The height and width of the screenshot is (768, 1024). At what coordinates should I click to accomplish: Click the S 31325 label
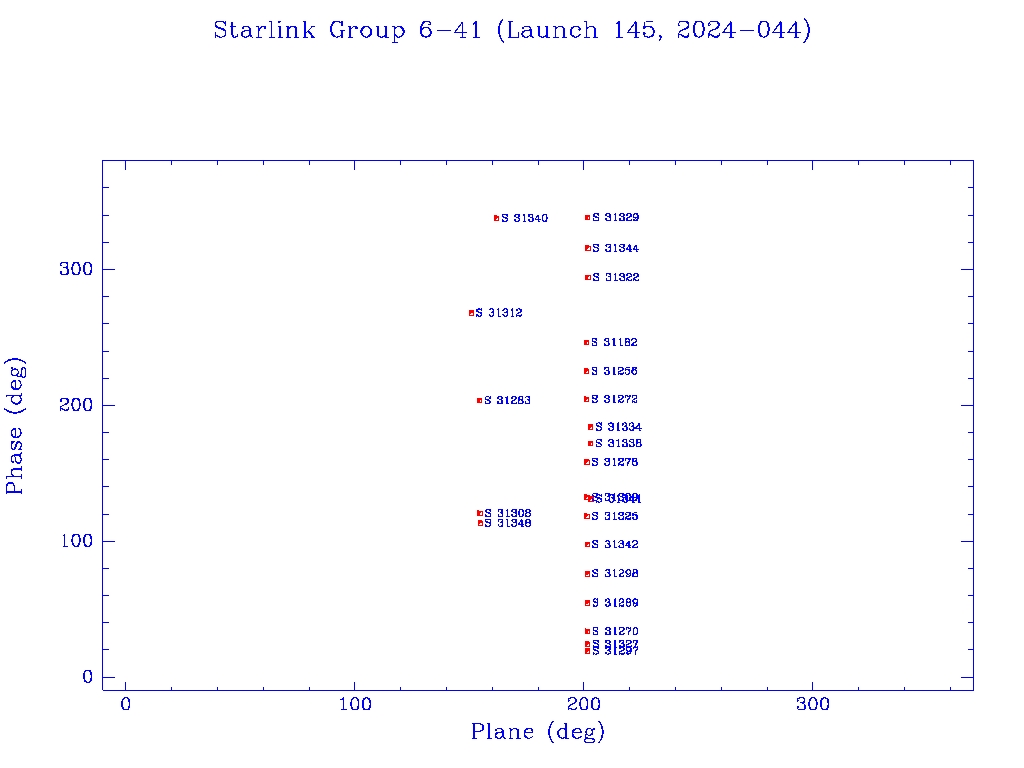coord(615,517)
